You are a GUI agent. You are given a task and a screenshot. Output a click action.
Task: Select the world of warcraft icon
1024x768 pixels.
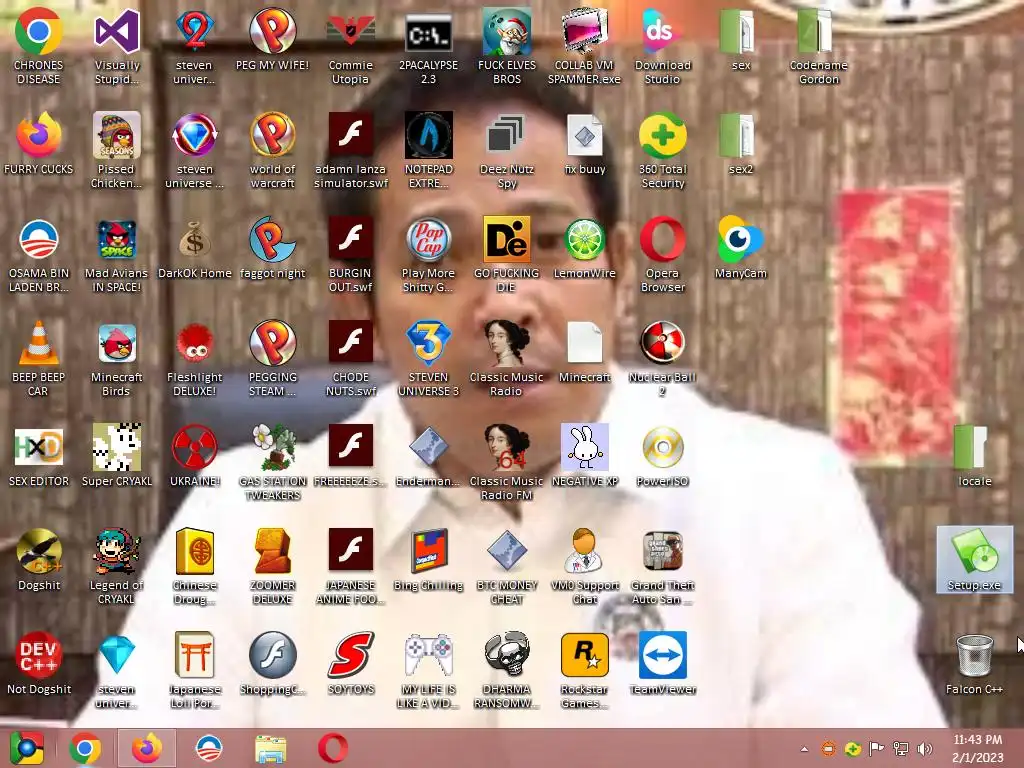click(272, 150)
